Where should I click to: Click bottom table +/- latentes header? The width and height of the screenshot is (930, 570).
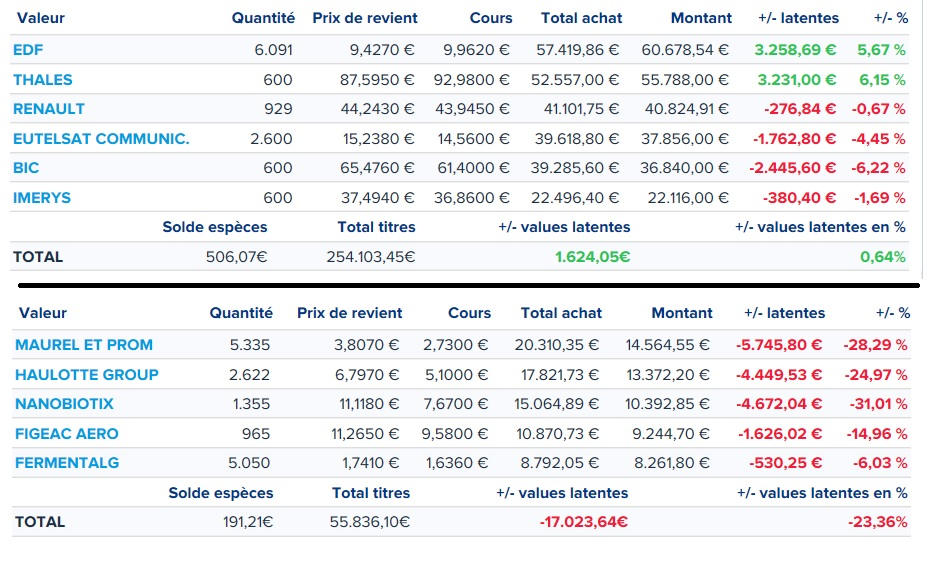point(785,313)
